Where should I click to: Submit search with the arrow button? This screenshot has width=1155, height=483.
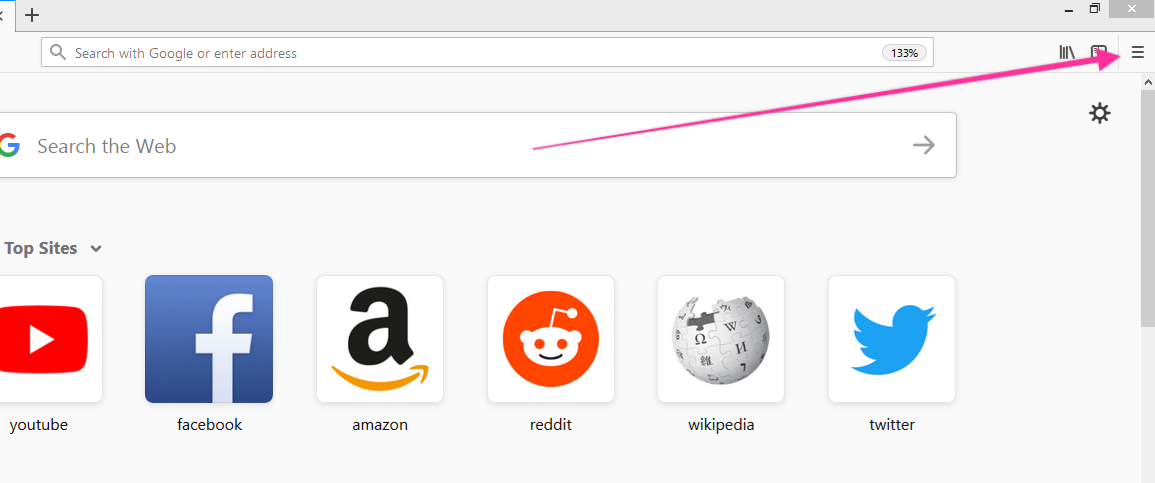click(924, 145)
